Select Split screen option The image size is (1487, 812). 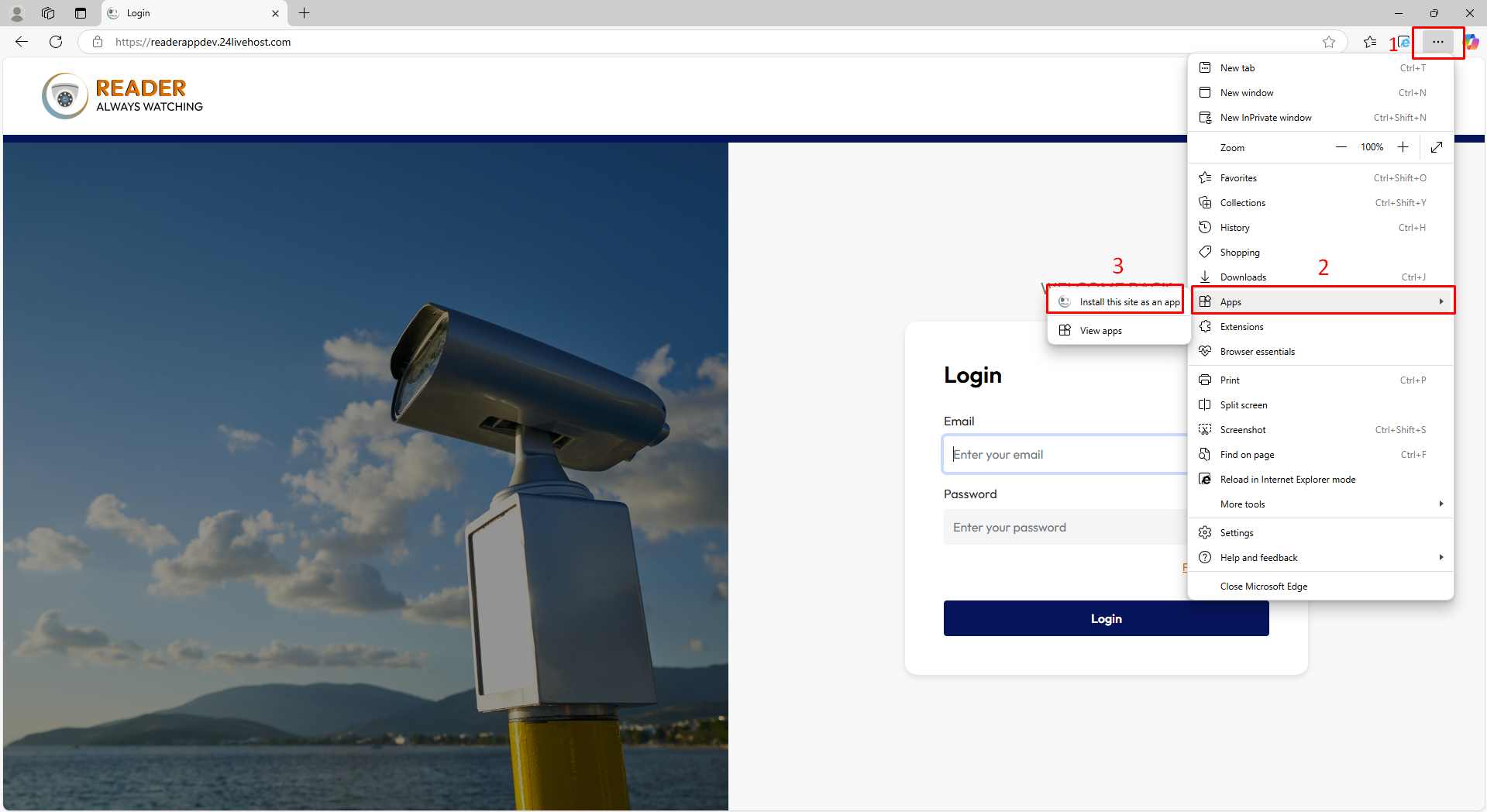(x=1320, y=405)
